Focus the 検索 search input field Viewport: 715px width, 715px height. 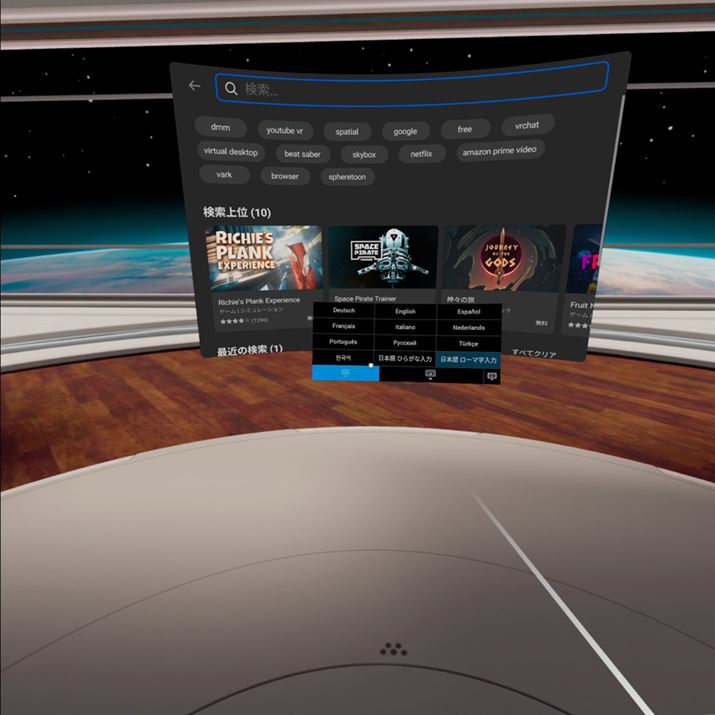[x=412, y=83]
